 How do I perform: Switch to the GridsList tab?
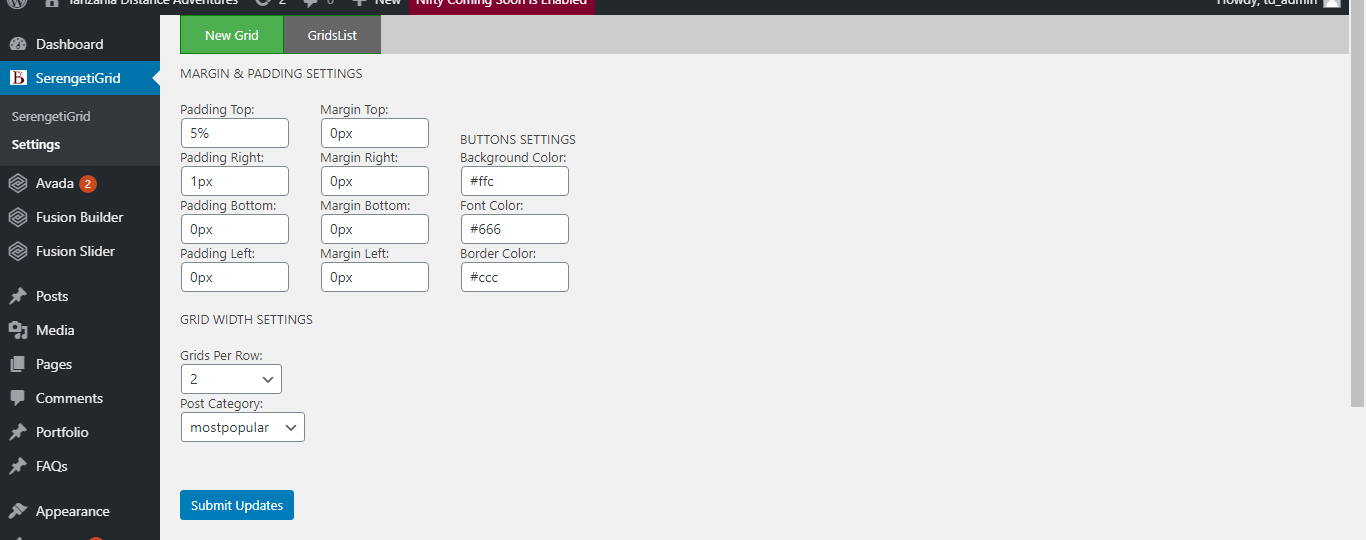(332, 35)
